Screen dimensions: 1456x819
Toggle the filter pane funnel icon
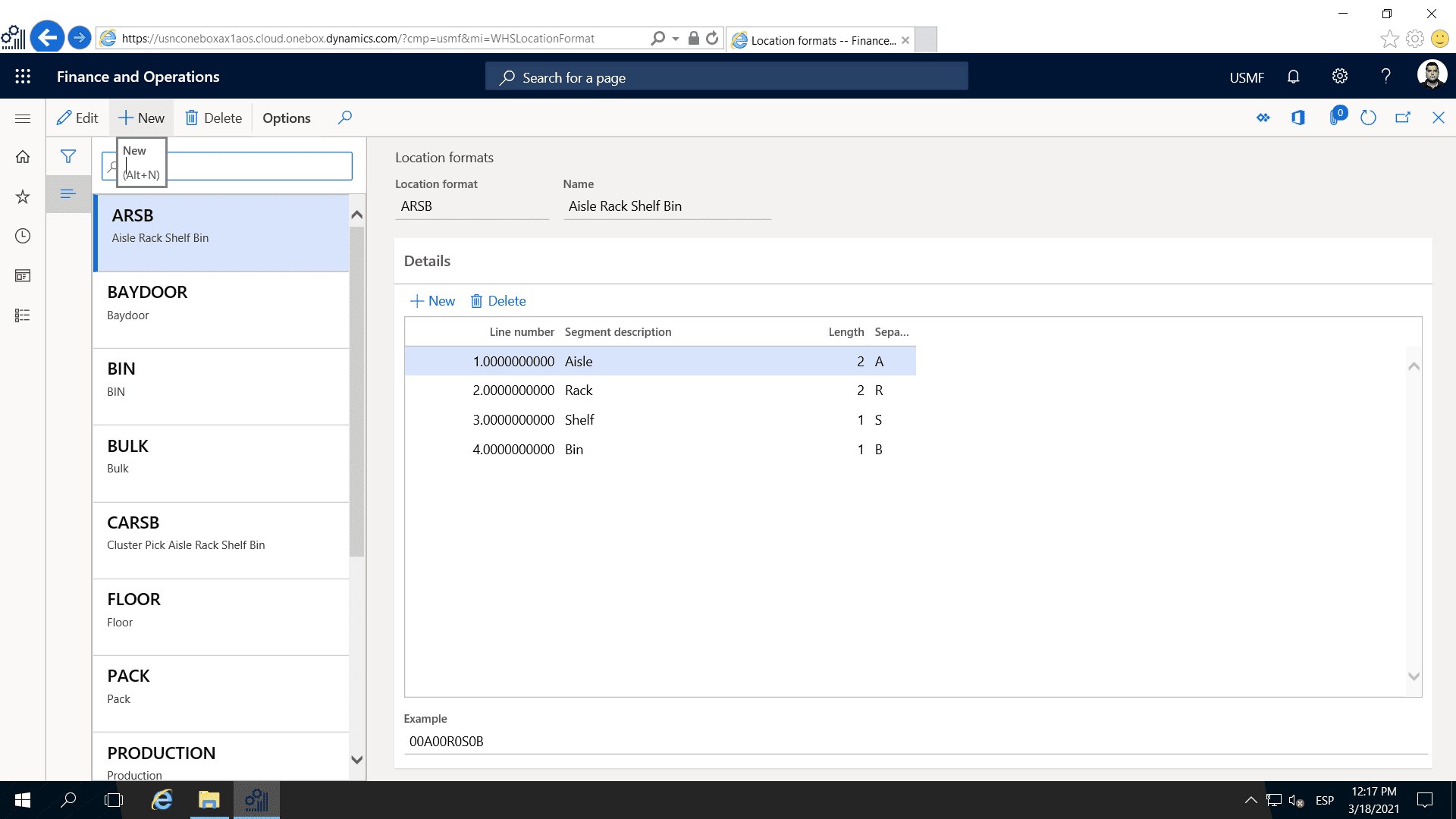point(68,156)
